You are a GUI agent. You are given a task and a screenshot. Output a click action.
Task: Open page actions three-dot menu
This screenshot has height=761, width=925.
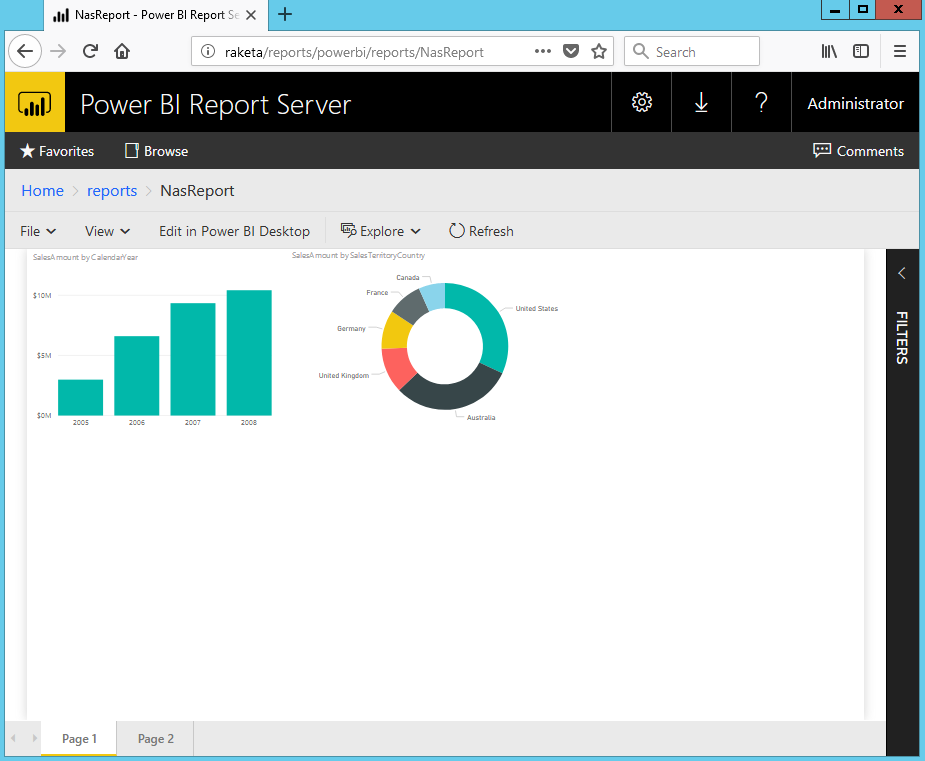click(x=543, y=51)
